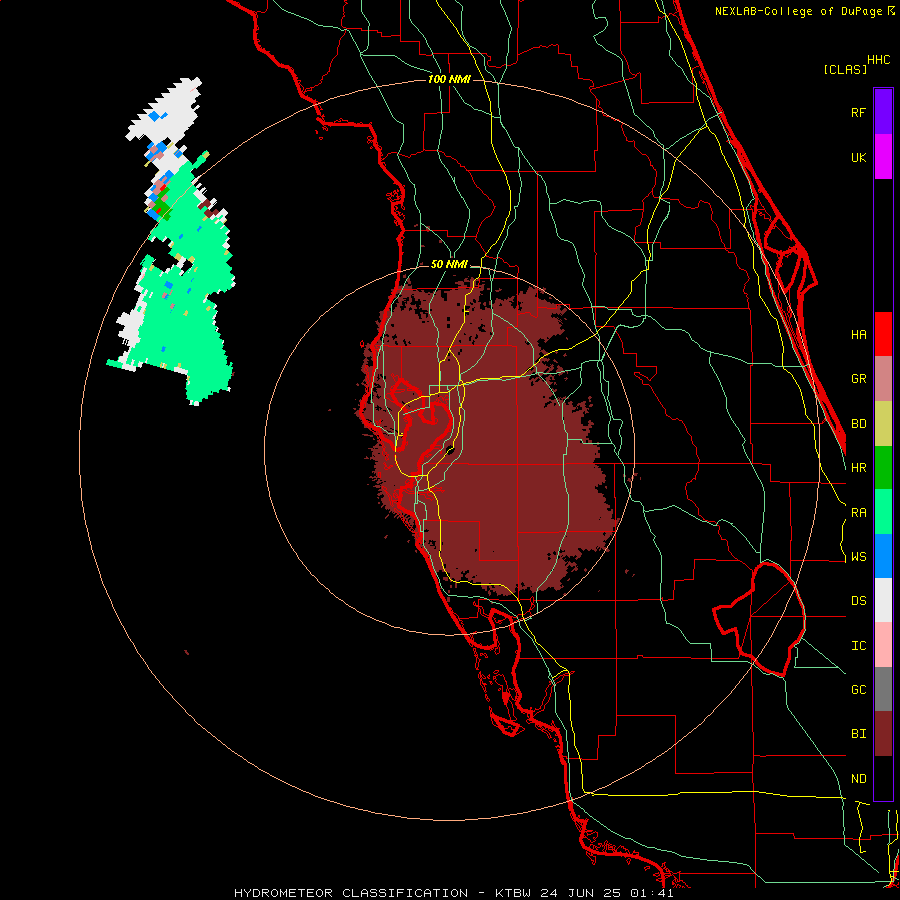Click the DS legend label

coord(858,601)
